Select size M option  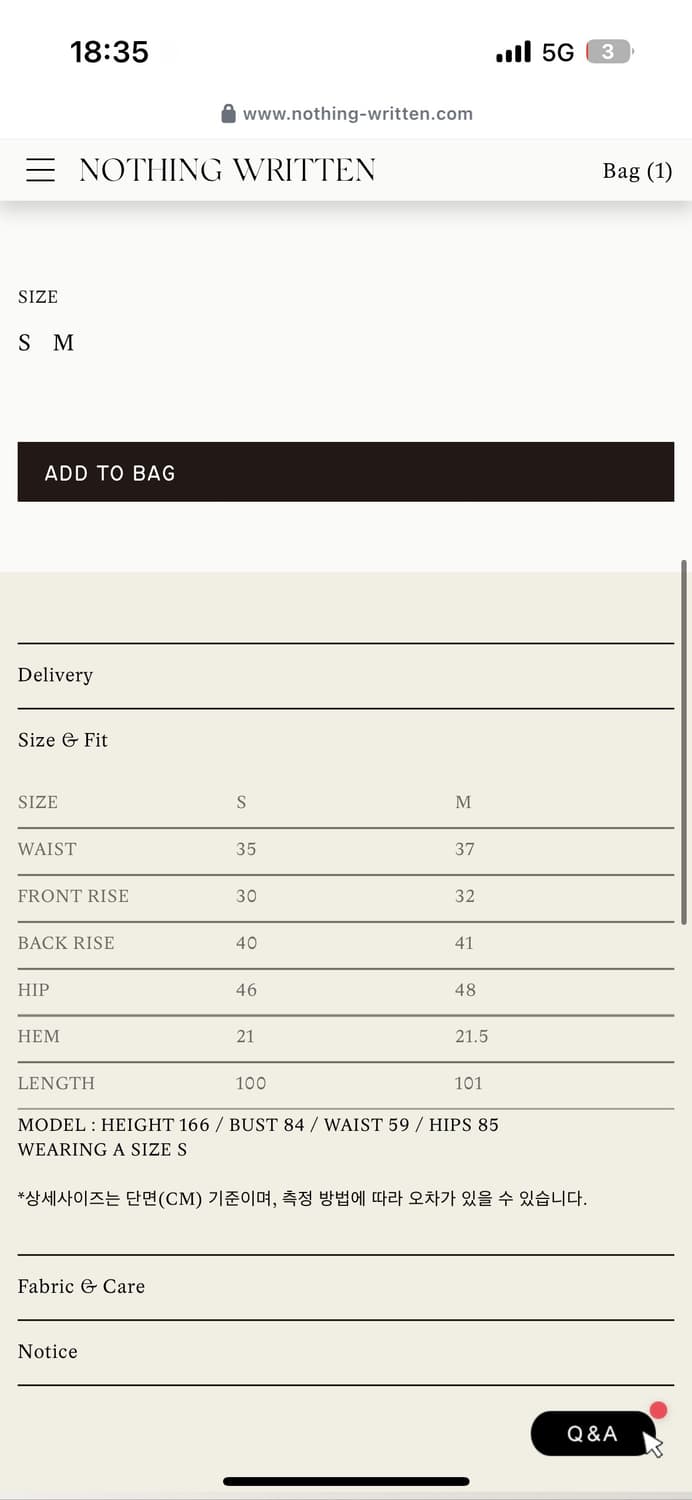(63, 343)
